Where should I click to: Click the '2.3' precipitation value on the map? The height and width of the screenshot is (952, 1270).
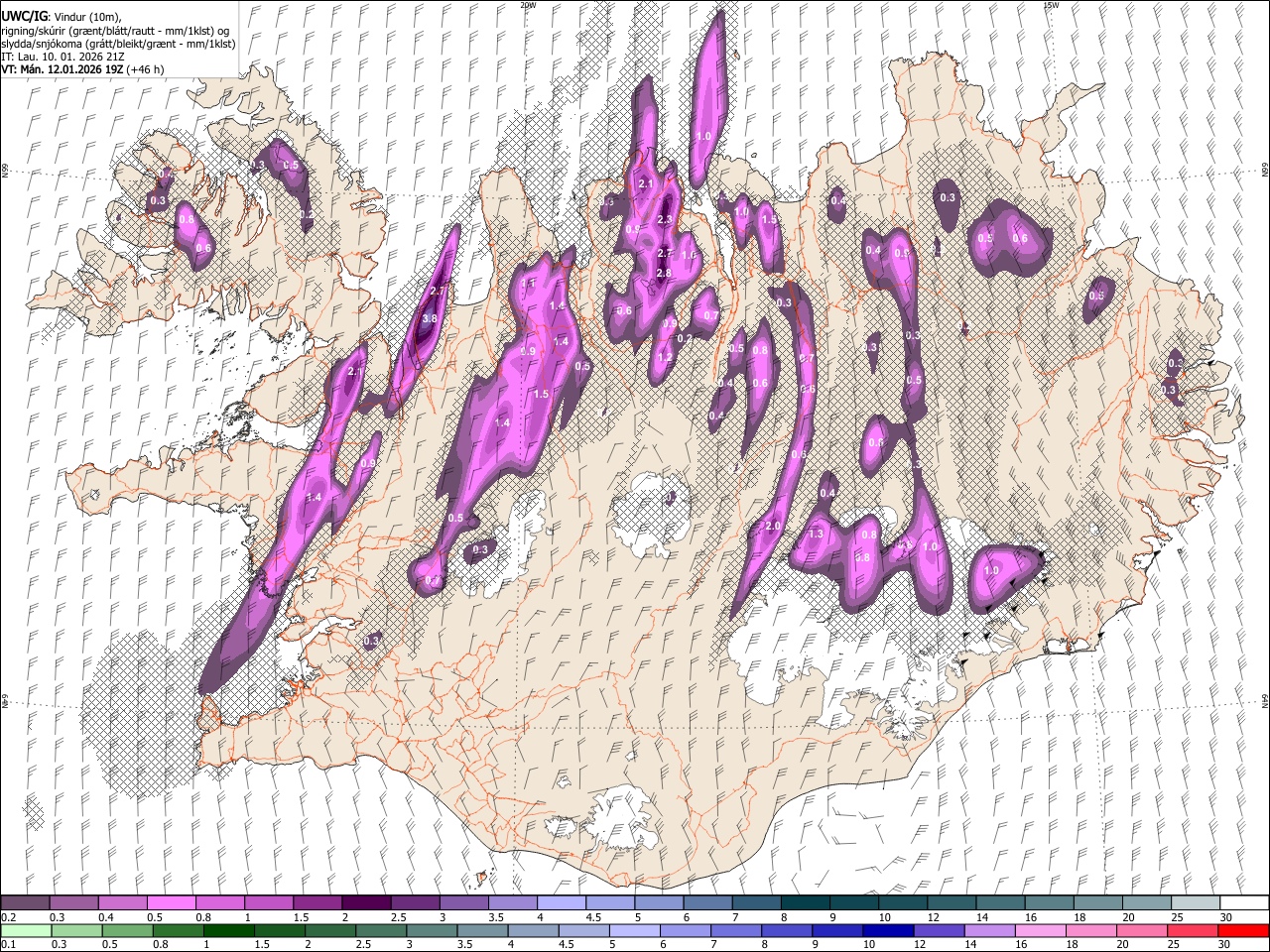tap(665, 220)
